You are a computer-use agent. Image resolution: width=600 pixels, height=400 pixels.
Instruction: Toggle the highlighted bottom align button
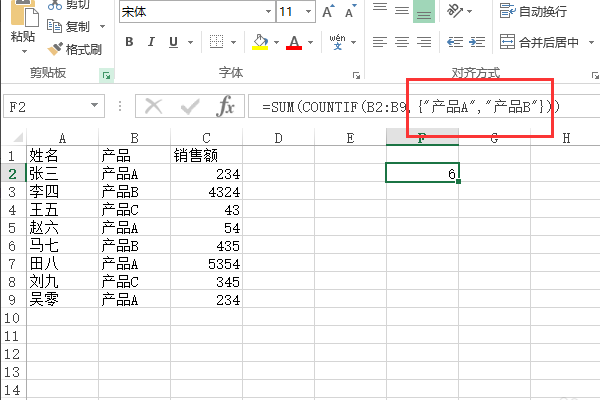click(x=424, y=11)
